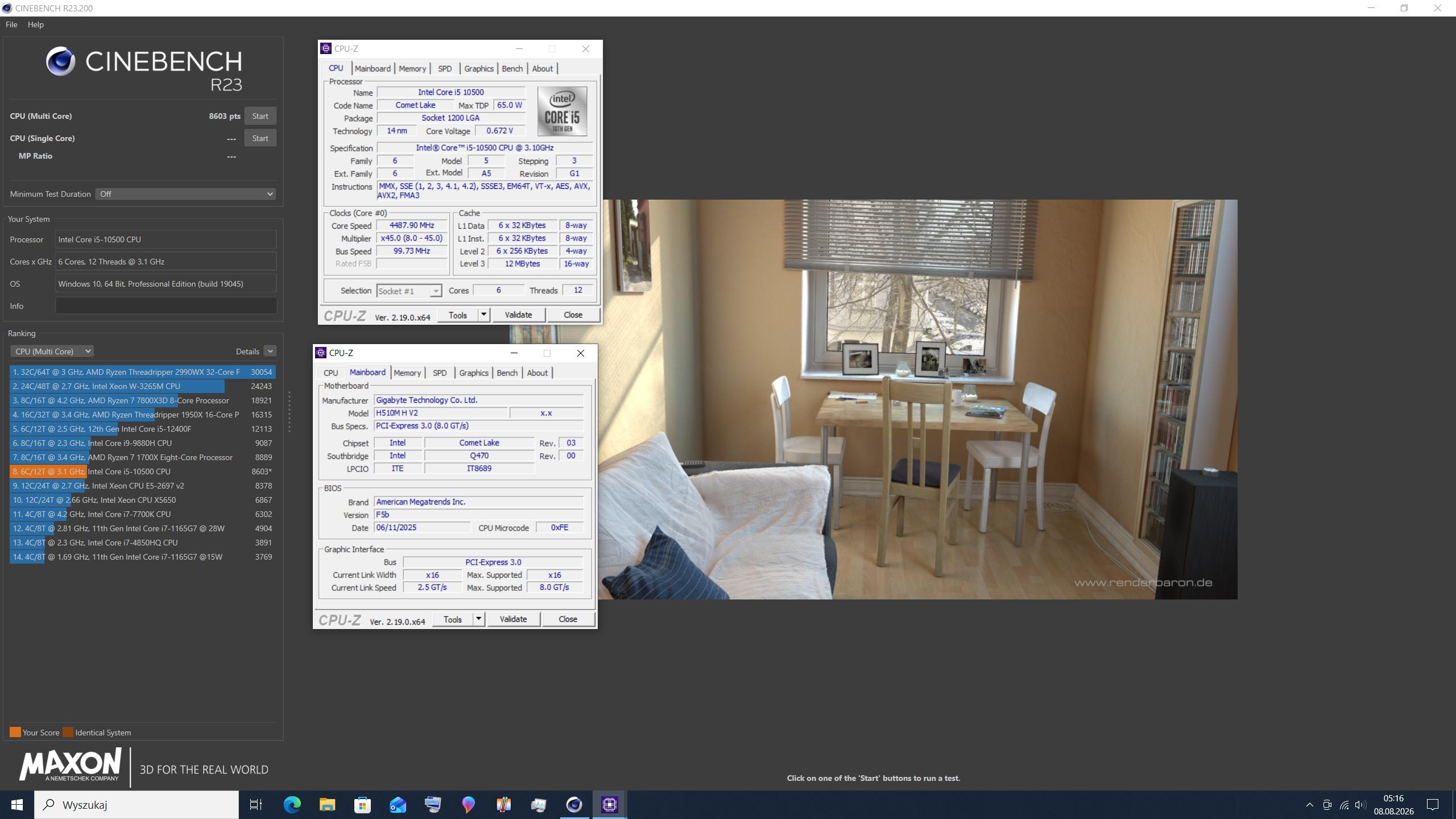The image size is (1456, 819).
Task: Expand the ranking Details arrow
Action: click(x=270, y=351)
